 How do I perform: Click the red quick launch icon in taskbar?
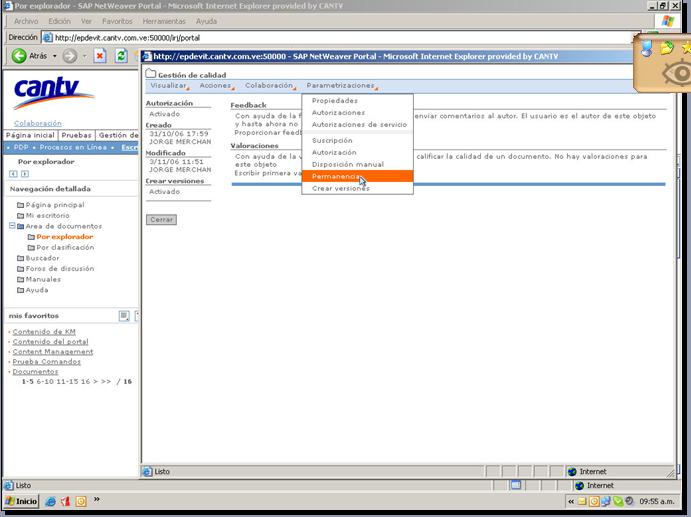(66, 501)
